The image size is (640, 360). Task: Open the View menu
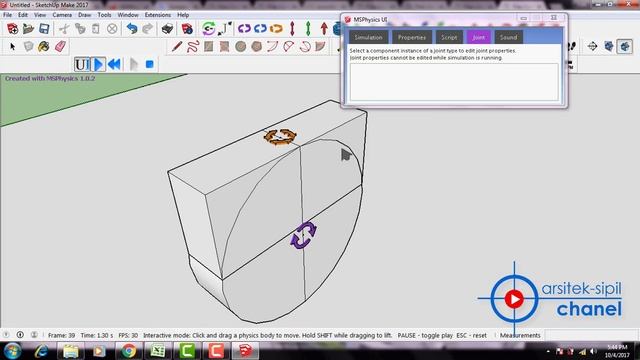(x=40, y=15)
